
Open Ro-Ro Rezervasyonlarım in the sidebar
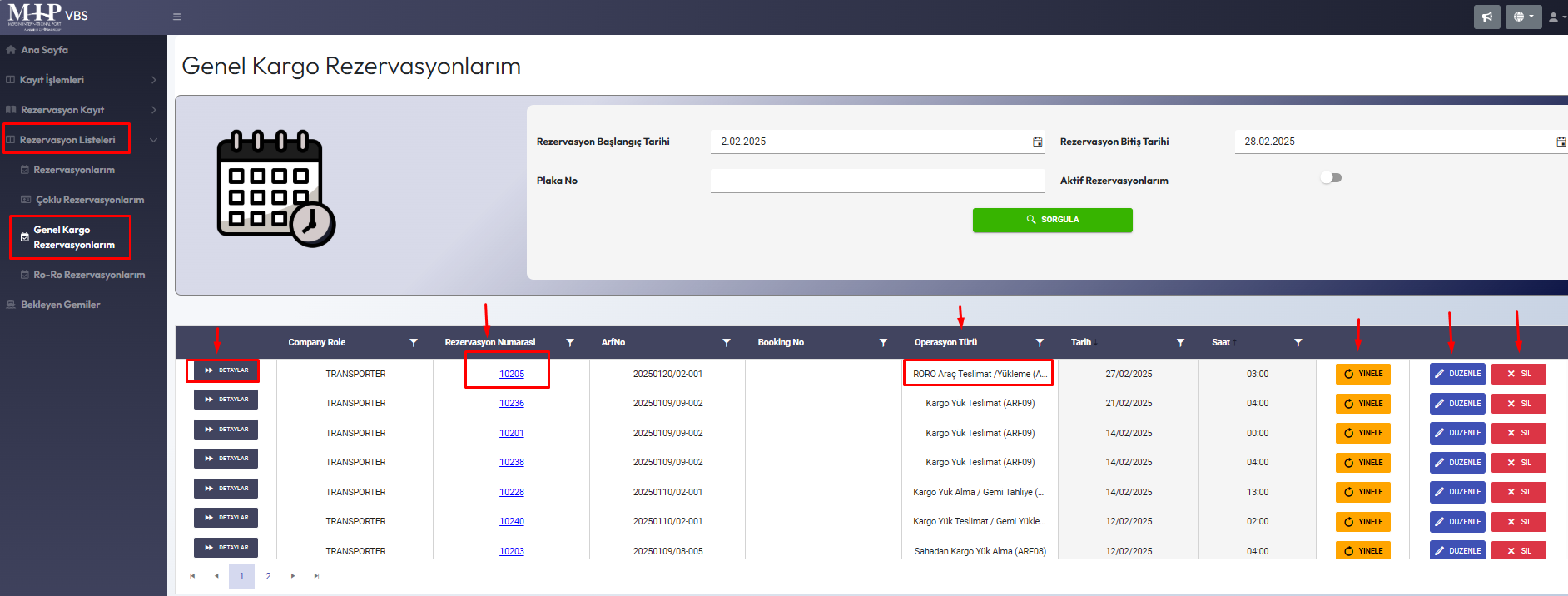pyautogui.click(x=88, y=275)
